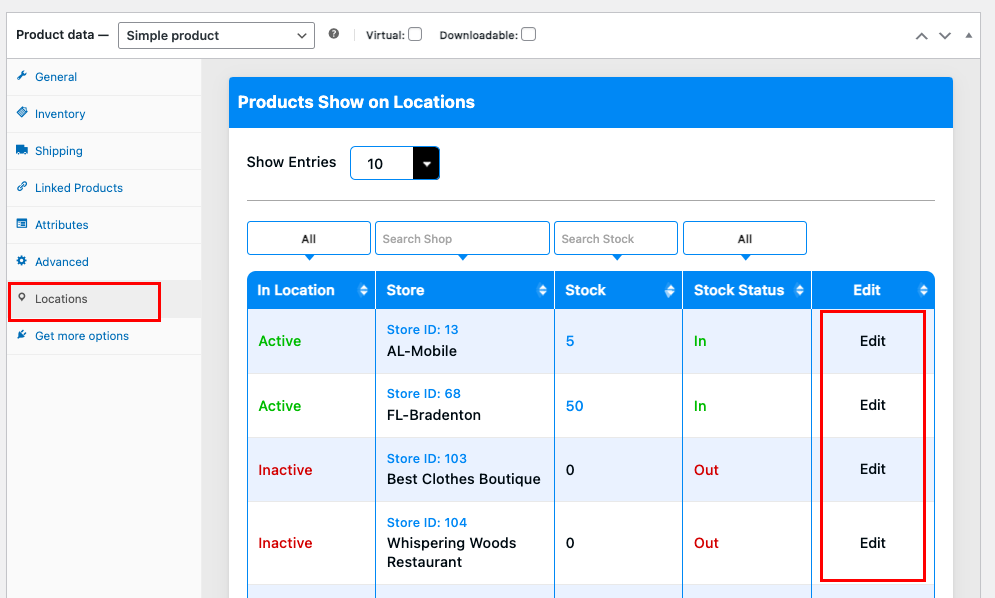
Task: Click the Advanced gear icon
Action: pos(22,260)
